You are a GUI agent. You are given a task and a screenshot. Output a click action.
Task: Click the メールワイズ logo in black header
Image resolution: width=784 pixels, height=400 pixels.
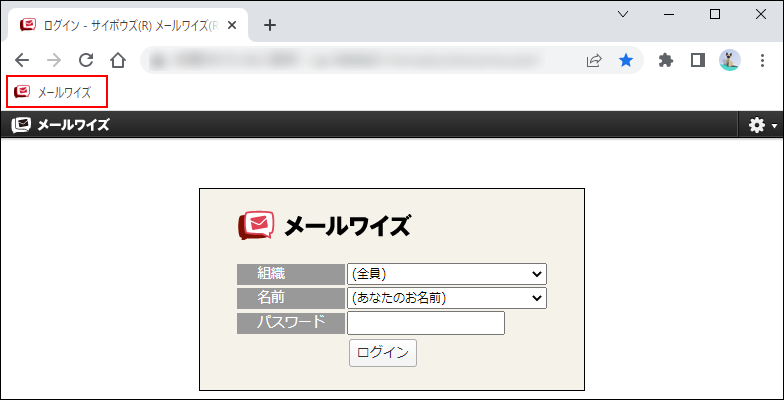pos(60,124)
